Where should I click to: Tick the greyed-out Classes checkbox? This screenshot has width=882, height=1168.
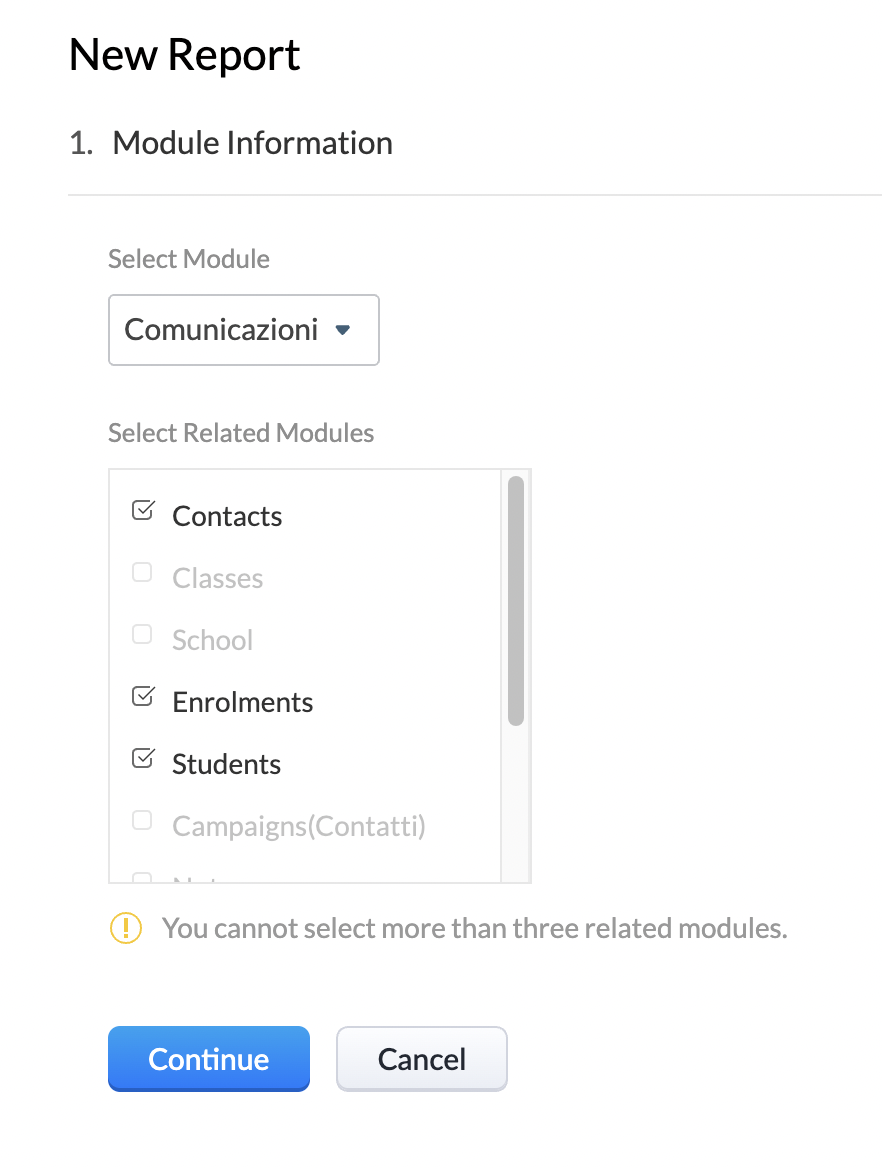142,573
